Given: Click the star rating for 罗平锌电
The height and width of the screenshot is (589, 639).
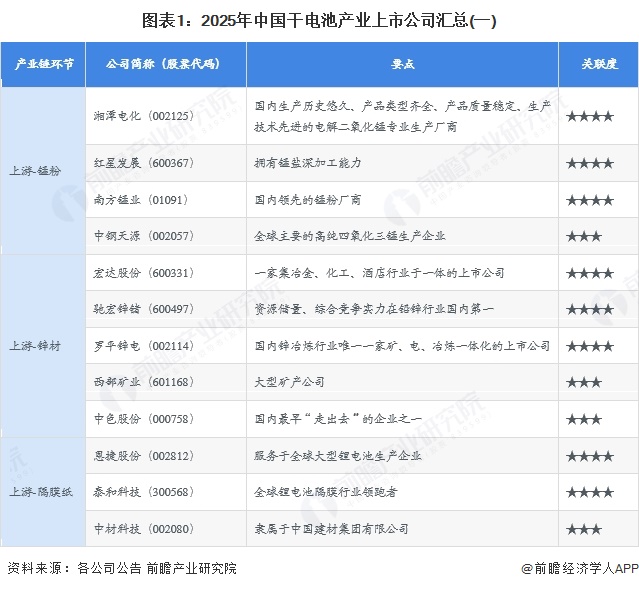Looking at the screenshot, I should (x=589, y=346).
